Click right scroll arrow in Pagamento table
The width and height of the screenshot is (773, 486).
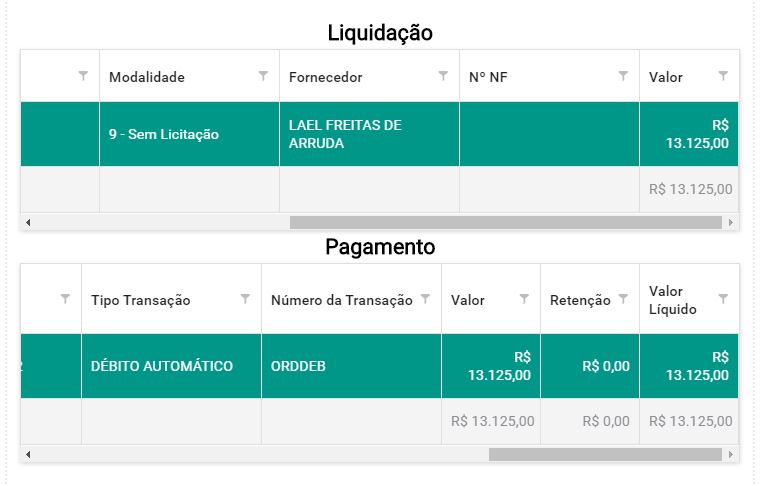[x=731, y=454]
